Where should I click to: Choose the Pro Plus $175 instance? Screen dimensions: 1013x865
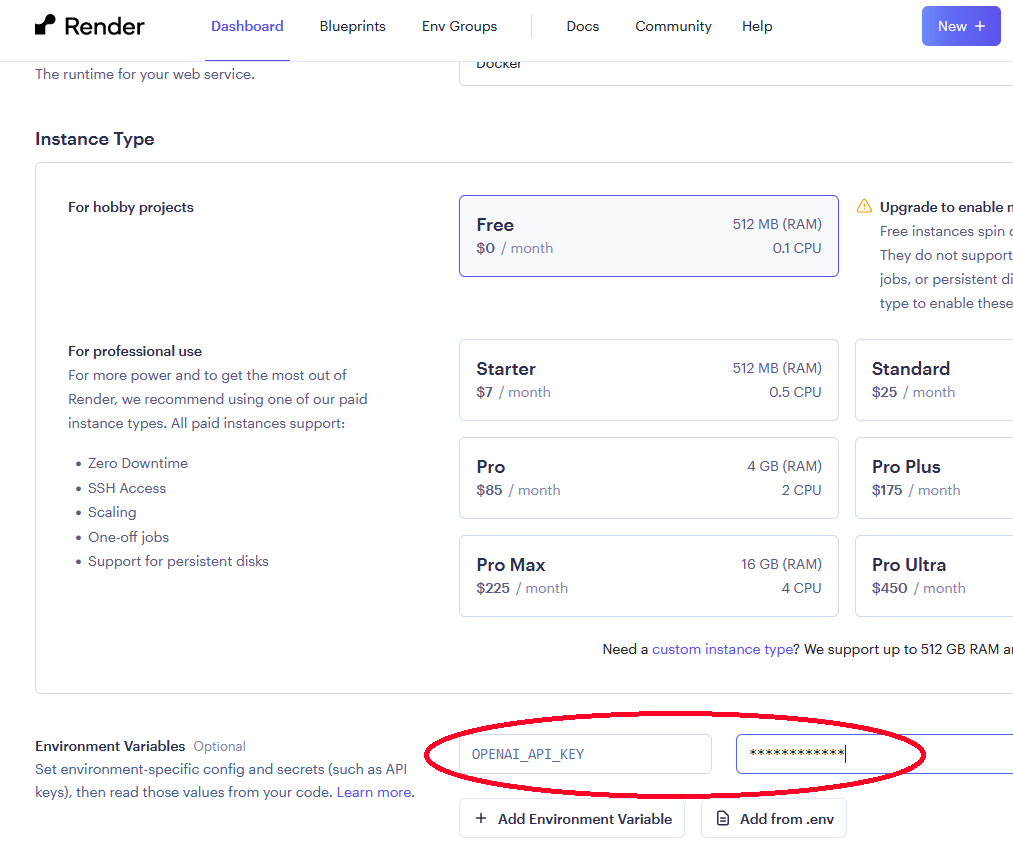coord(934,478)
